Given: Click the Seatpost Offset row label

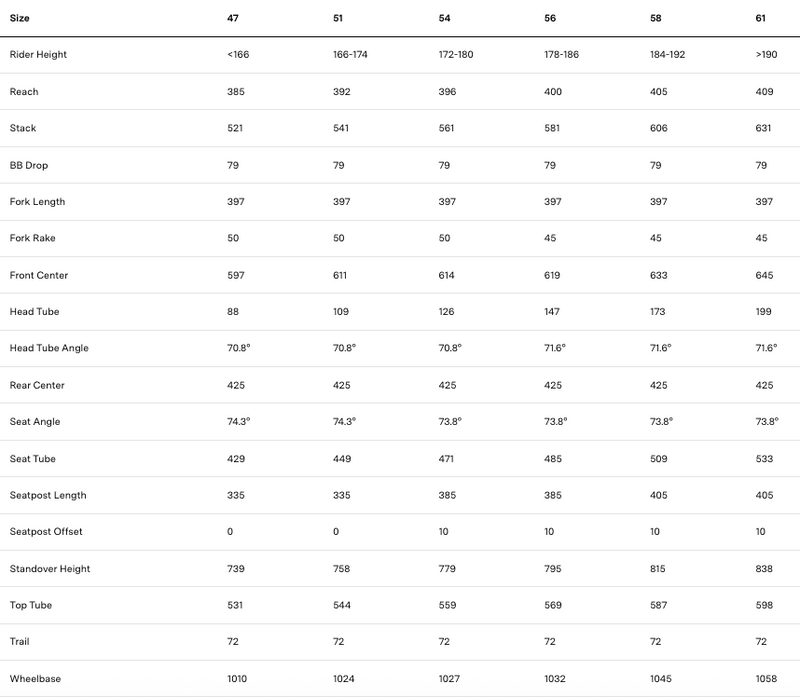Looking at the screenshot, I should point(46,532).
